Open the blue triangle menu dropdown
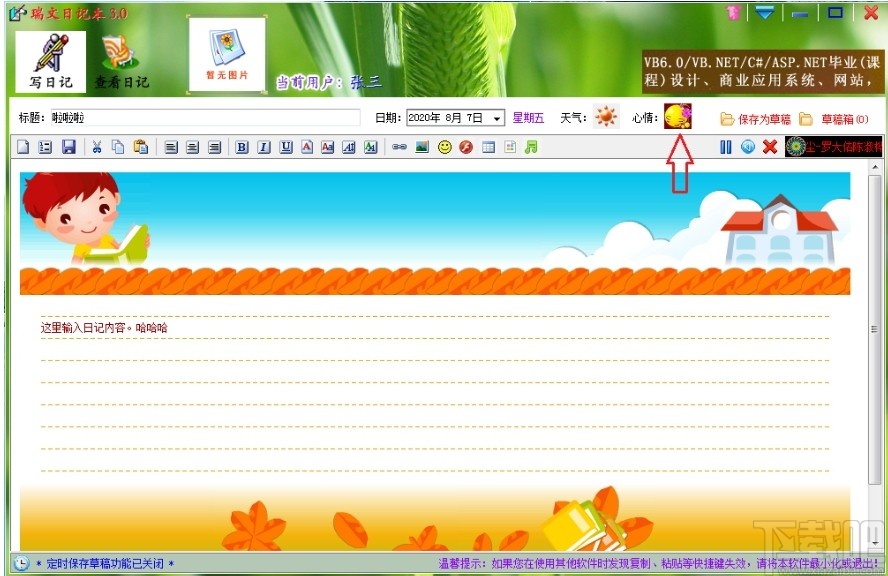Screen dimensions: 888x576 pyautogui.click(x=765, y=12)
